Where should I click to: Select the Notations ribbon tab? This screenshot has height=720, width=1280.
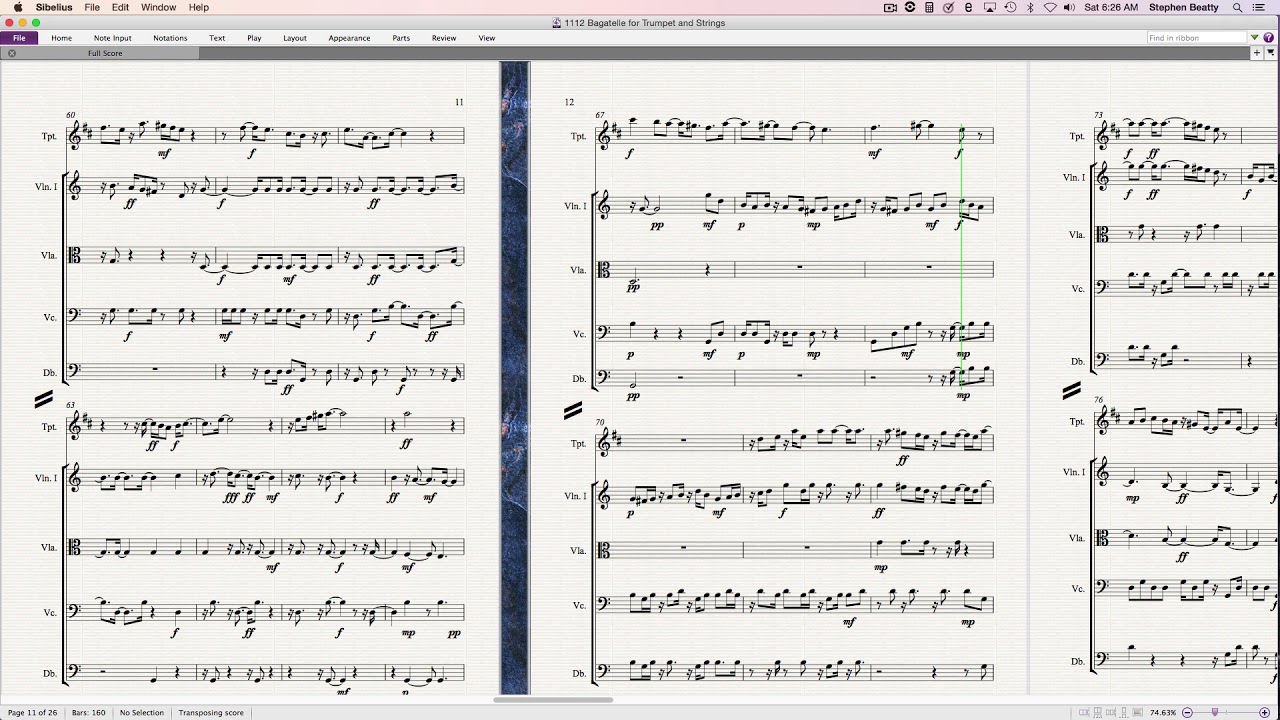170,38
